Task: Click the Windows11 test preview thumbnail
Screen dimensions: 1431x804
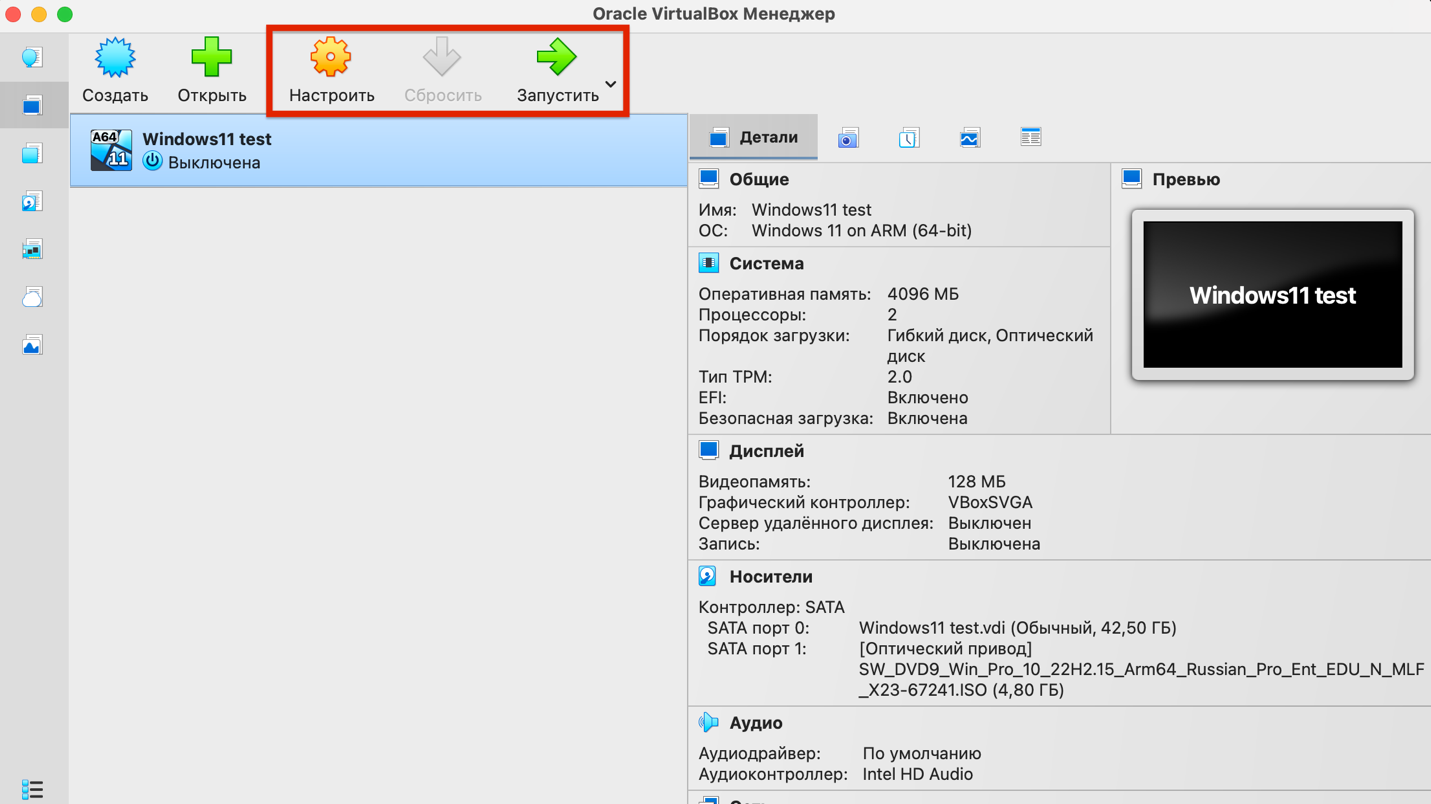Action: point(1272,295)
